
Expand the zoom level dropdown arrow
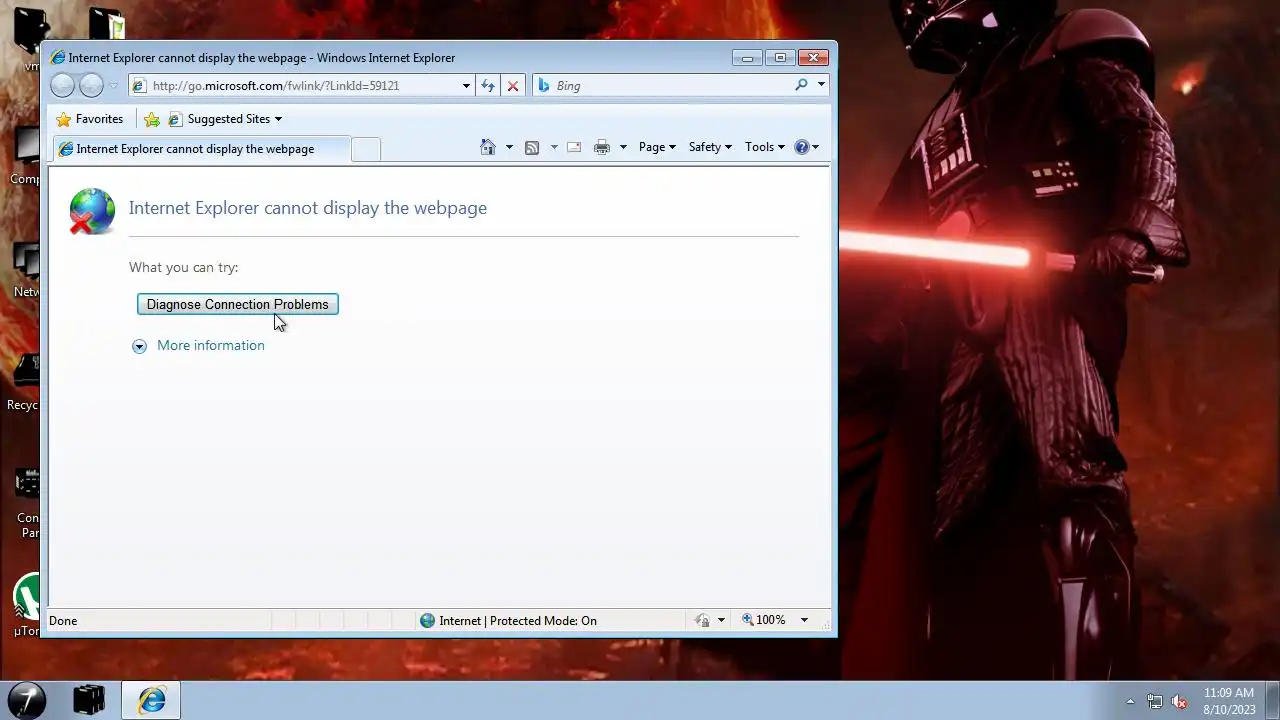pos(804,621)
